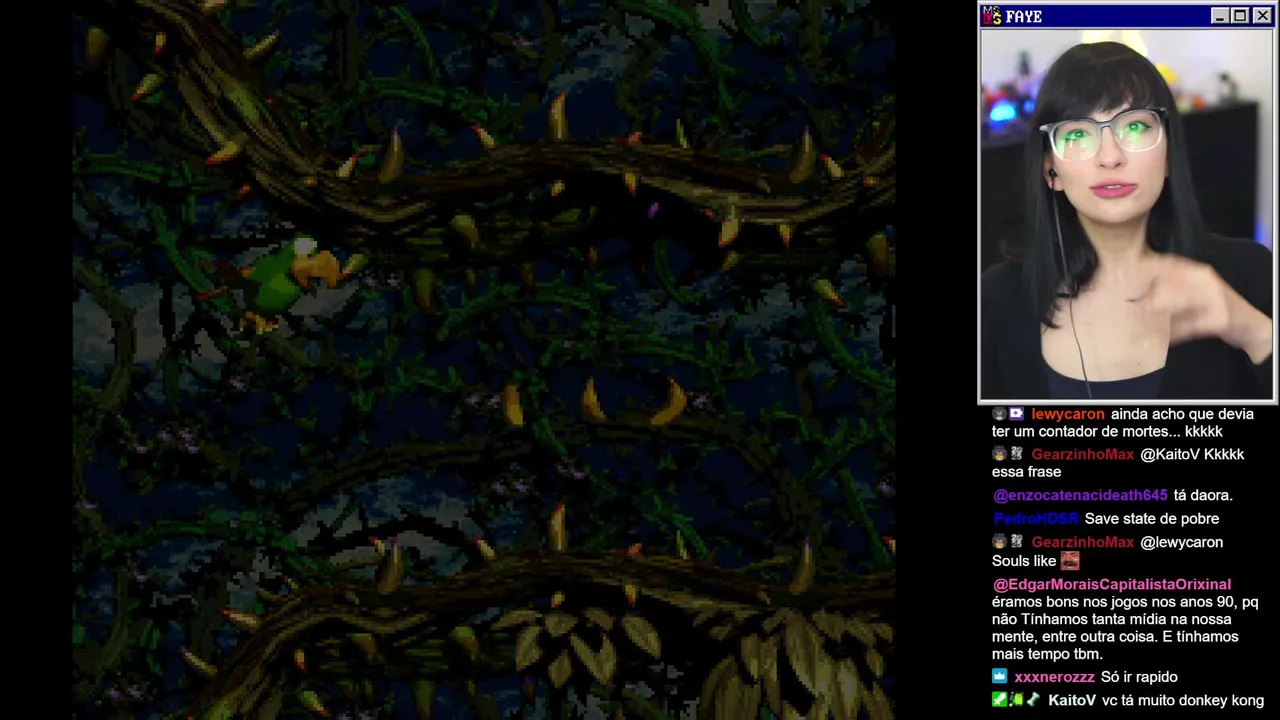
Task: Click GearzinhoMax's name in the "essa frase" message
Action: tap(1083, 454)
